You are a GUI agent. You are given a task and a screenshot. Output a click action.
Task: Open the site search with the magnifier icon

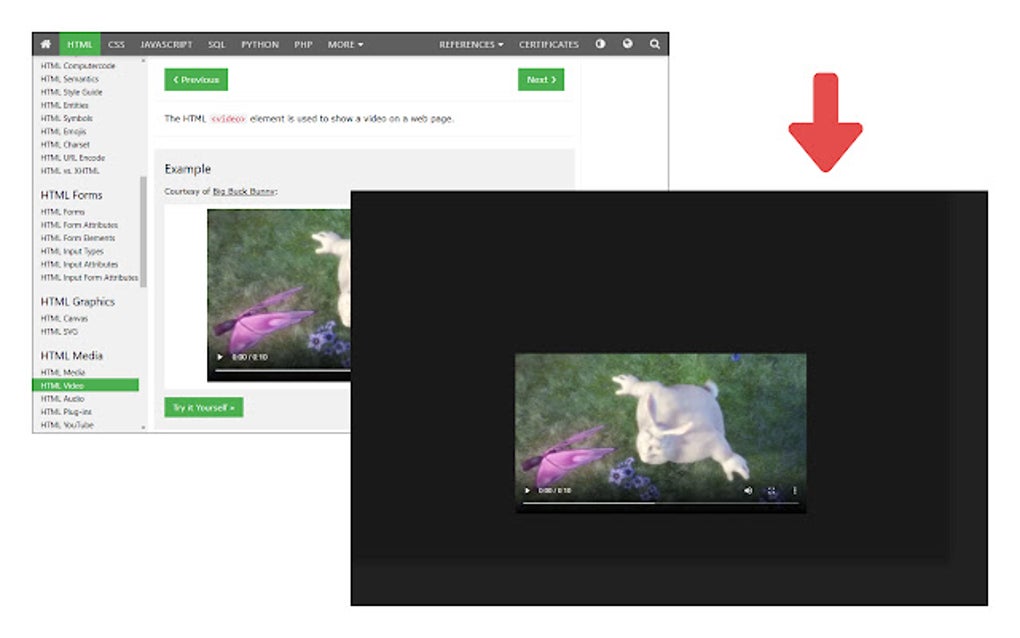[654, 44]
